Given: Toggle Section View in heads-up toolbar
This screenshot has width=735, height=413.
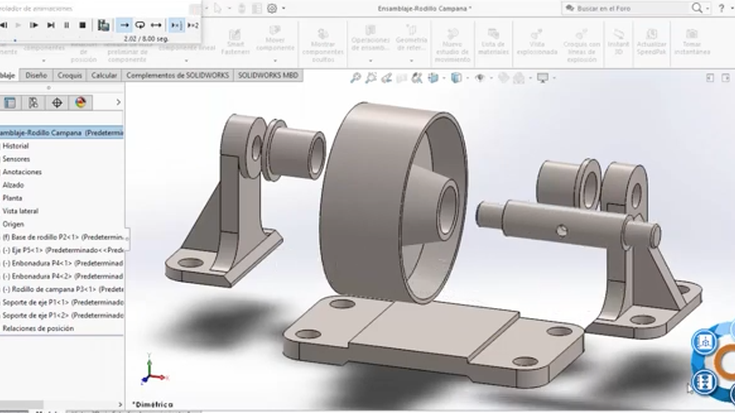Looking at the screenshot, I should (402, 78).
